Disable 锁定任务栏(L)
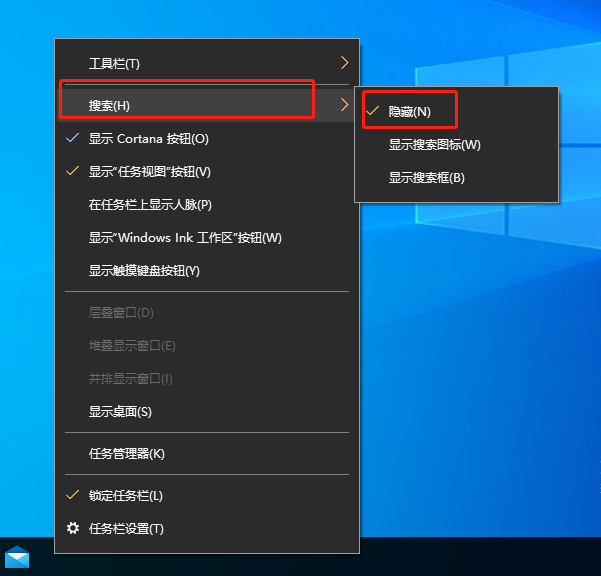Image resolution: width=601 pixels, height=576 pixels. point(125,496)
